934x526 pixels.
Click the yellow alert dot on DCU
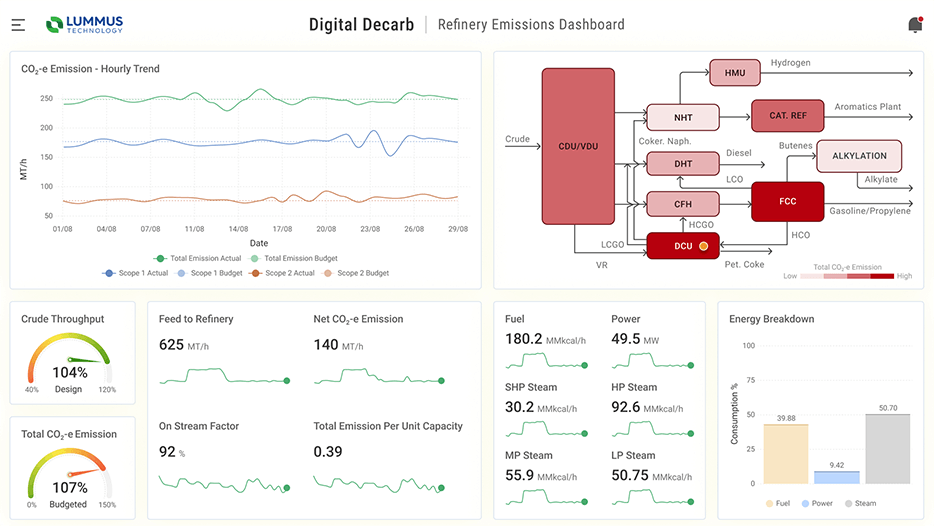tap(703, 245)
